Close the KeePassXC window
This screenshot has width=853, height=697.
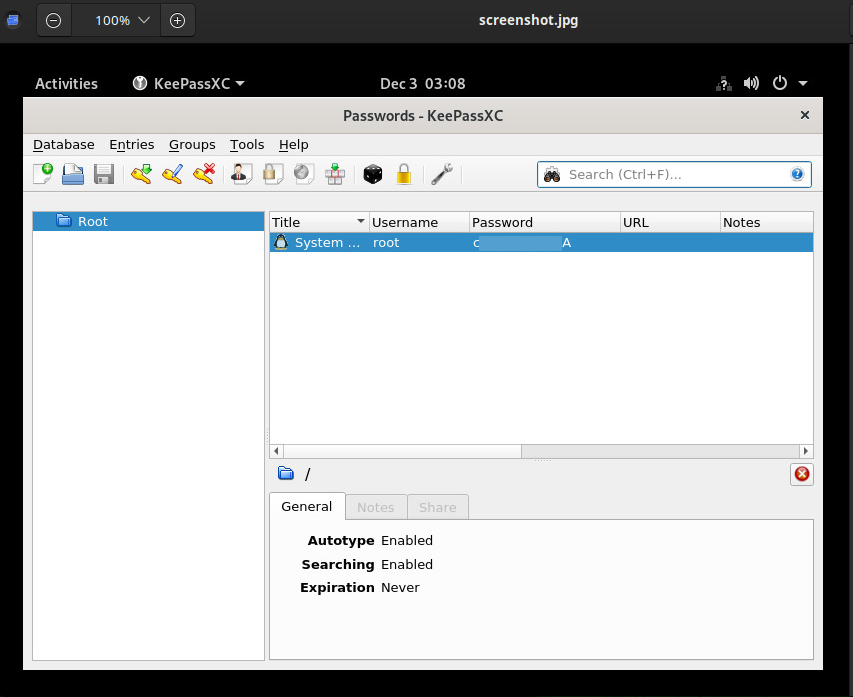tap(805, 115)
